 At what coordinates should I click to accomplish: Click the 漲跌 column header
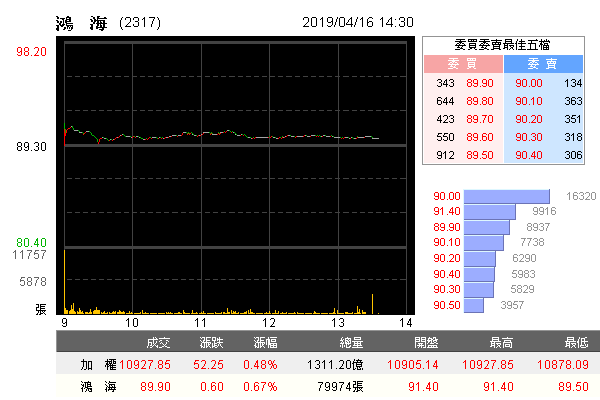(x=211, y=342)
